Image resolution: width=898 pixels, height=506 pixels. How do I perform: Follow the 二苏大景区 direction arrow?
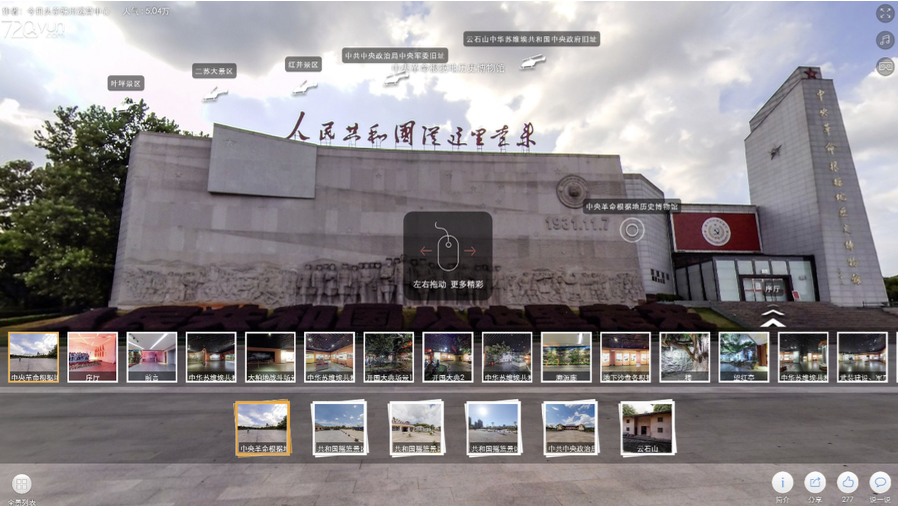pos(214,93)
